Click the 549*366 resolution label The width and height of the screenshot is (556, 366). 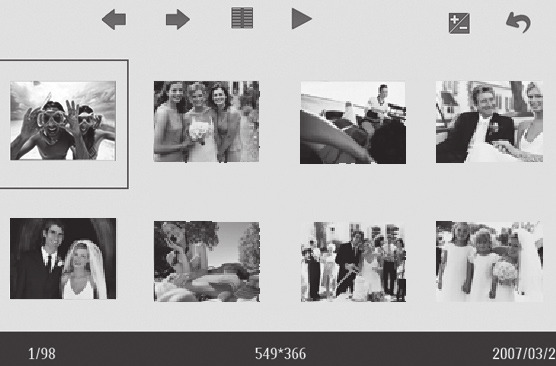[x=280, y=354]
